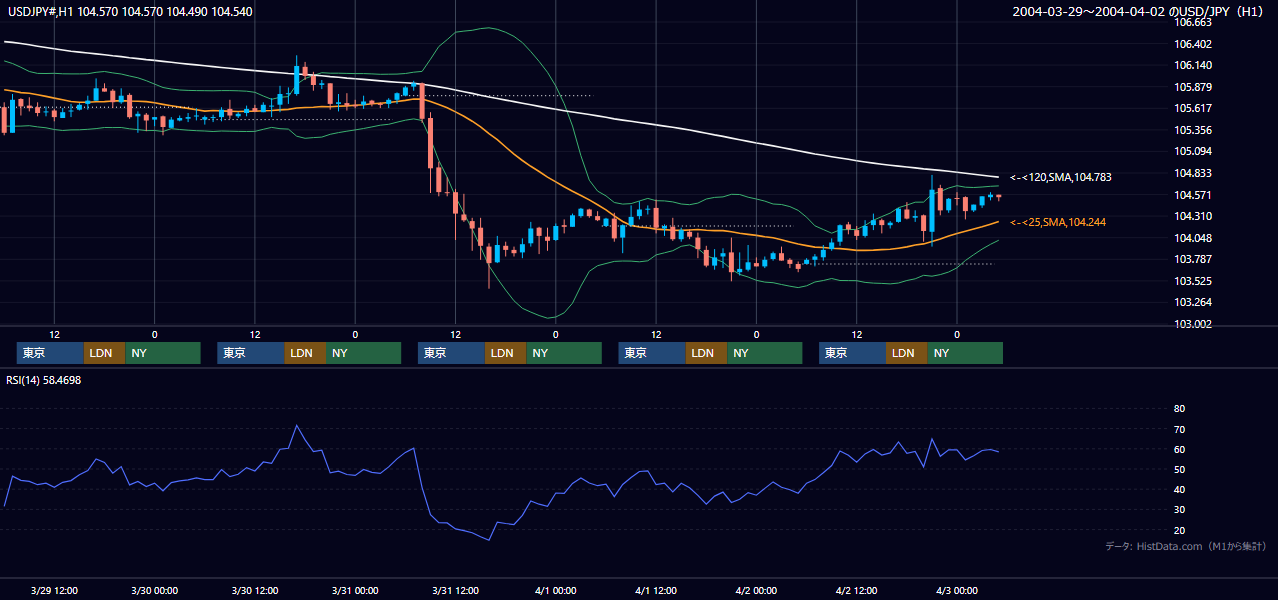Click the 106.140 price axis label
1278x600 pixels.
tap(1194, 65)
